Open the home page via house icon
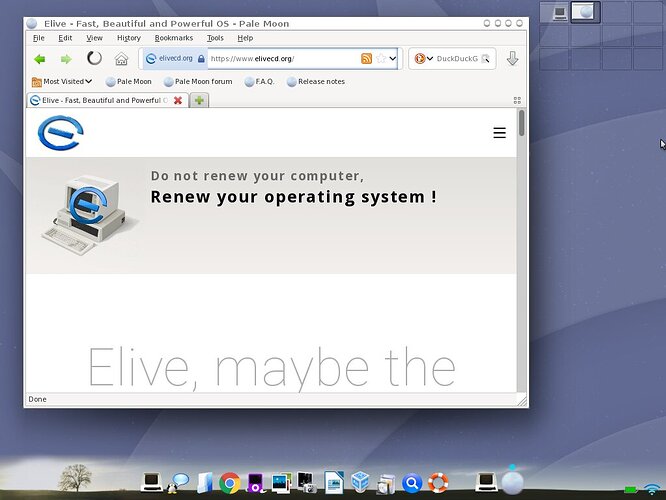666x500 pixels. click(x=121, y=59)
